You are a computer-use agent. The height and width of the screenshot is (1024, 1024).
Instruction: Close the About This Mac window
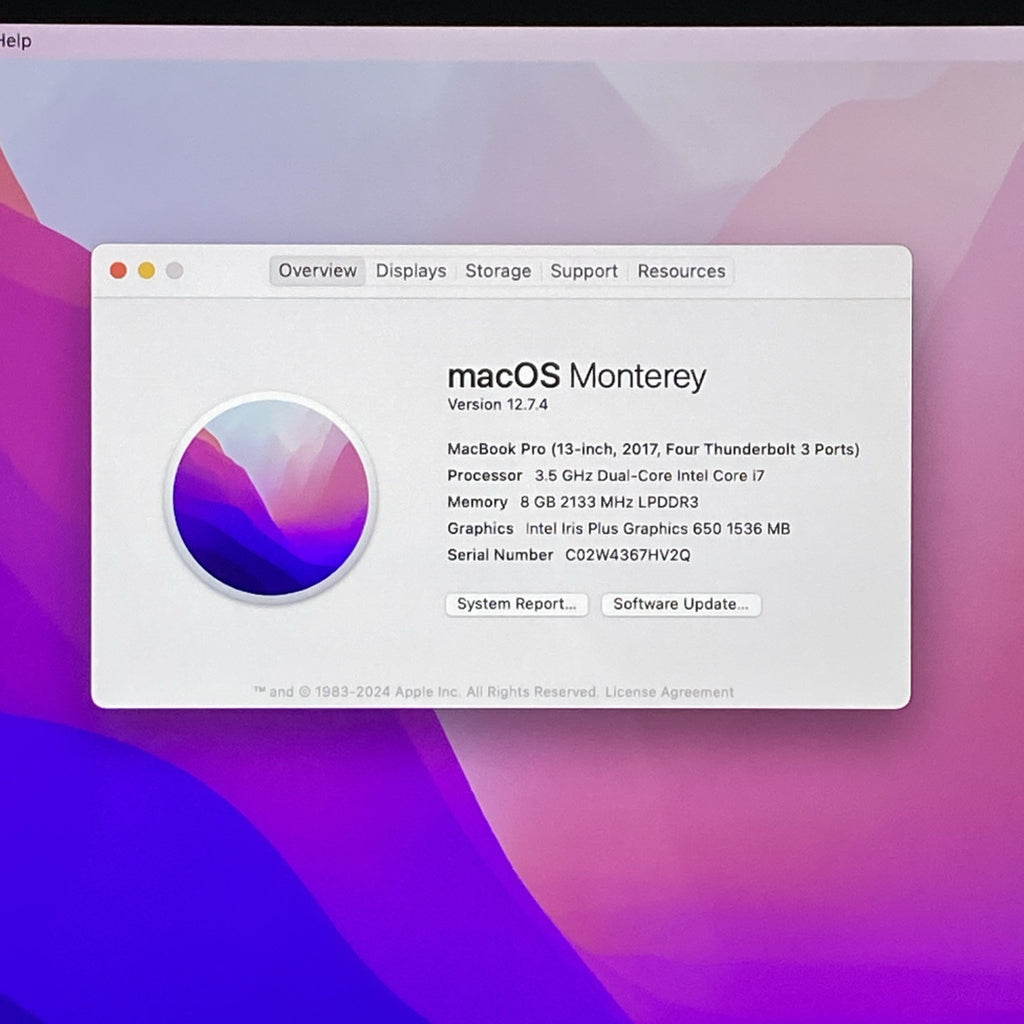coord(118,270)
